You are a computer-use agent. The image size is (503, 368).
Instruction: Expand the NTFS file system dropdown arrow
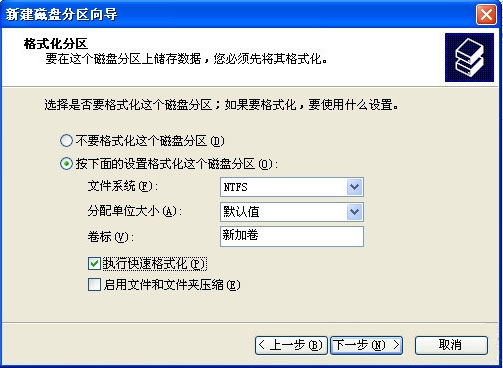354,187
